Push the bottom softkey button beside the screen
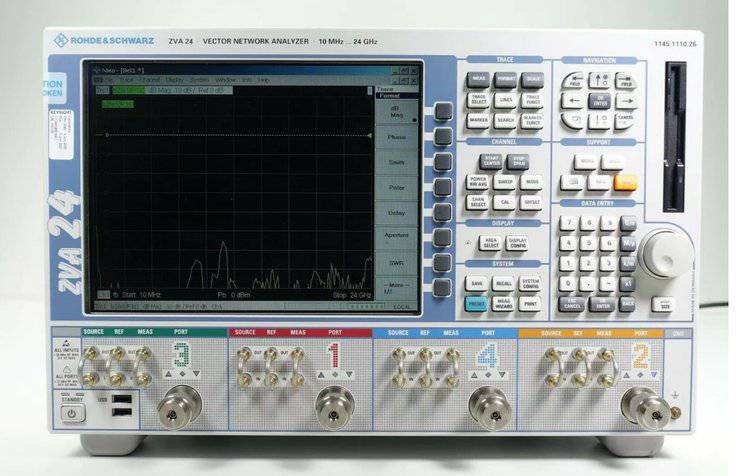The image size is (750, 476). (x=442, y=288)
